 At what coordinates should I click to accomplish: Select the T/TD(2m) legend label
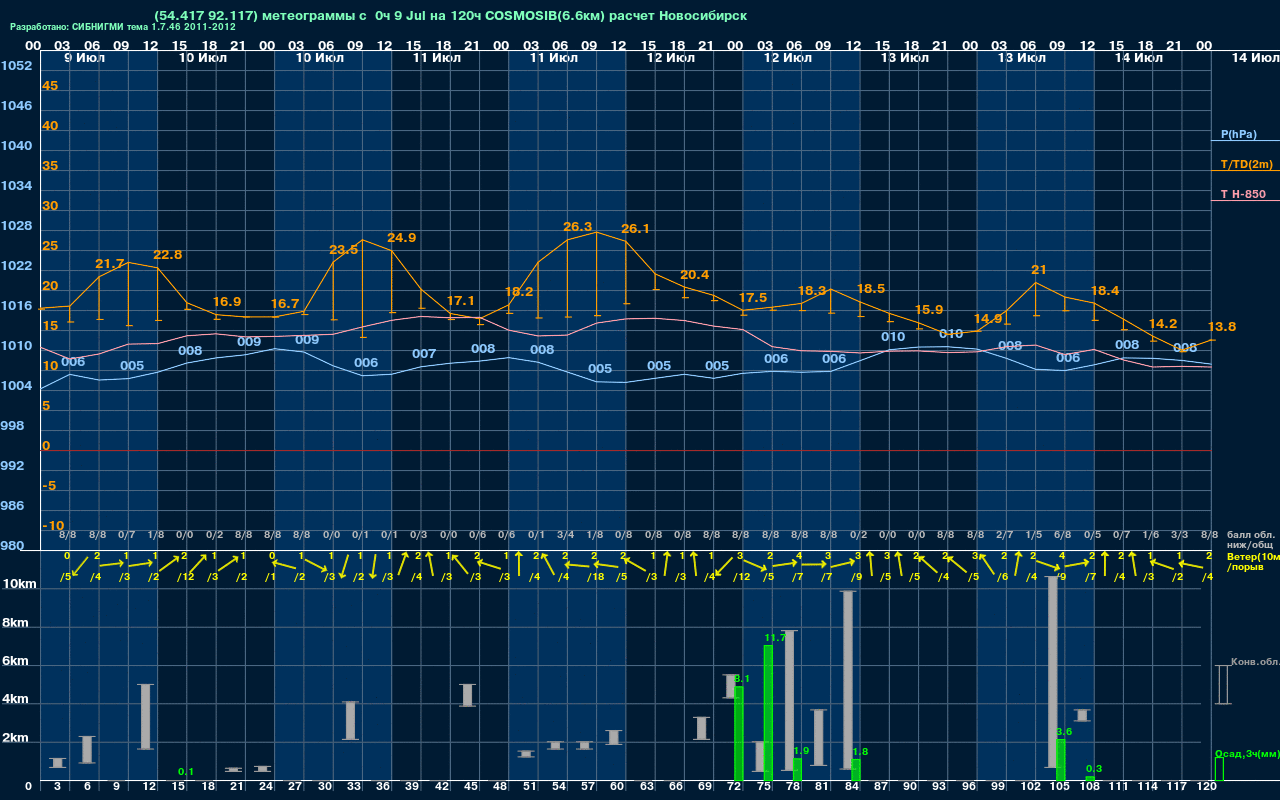(x=1246, y=164)
